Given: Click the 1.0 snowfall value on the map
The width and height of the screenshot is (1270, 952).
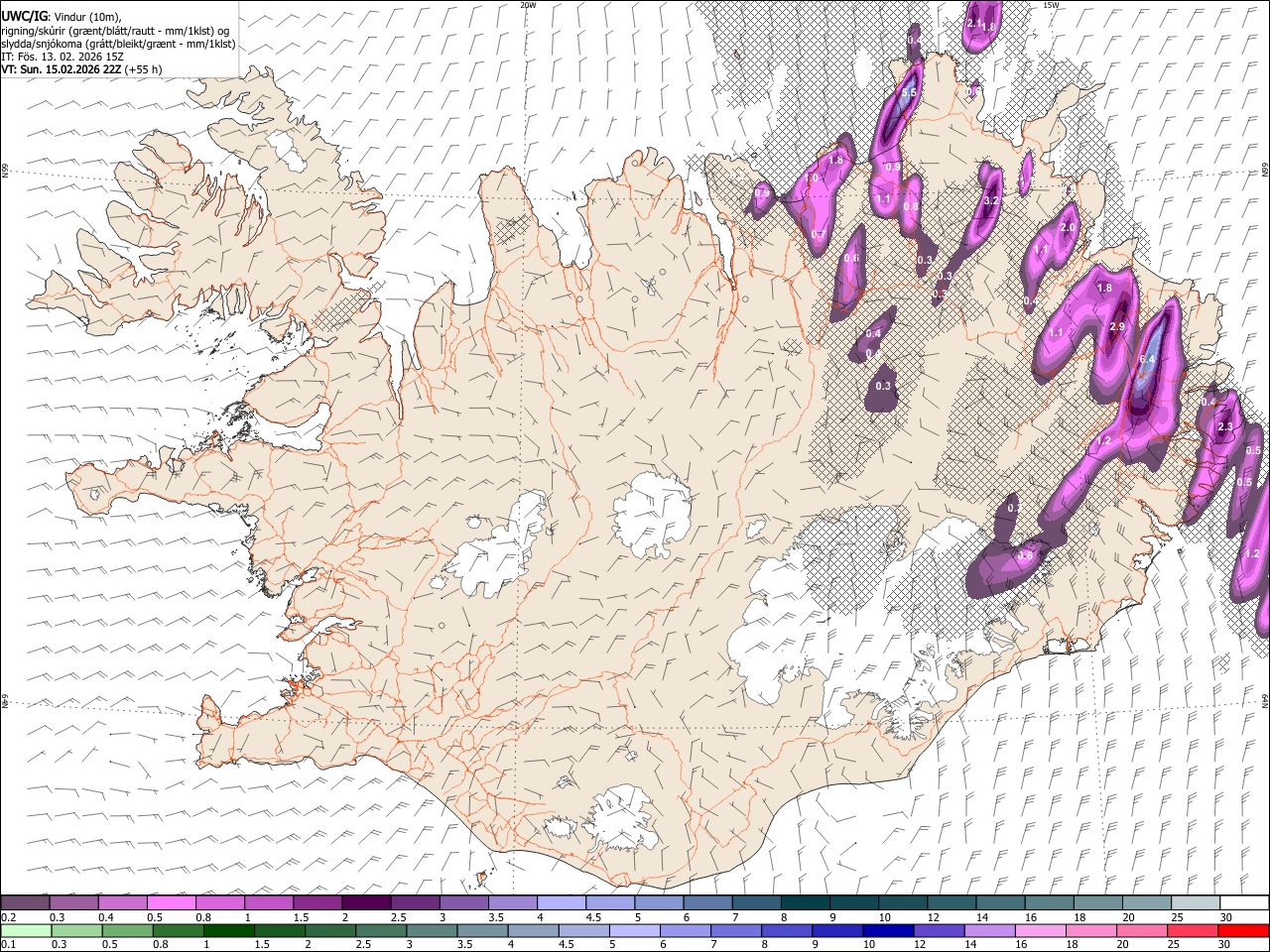Looking at the screenshot, I should coord(812,178).
